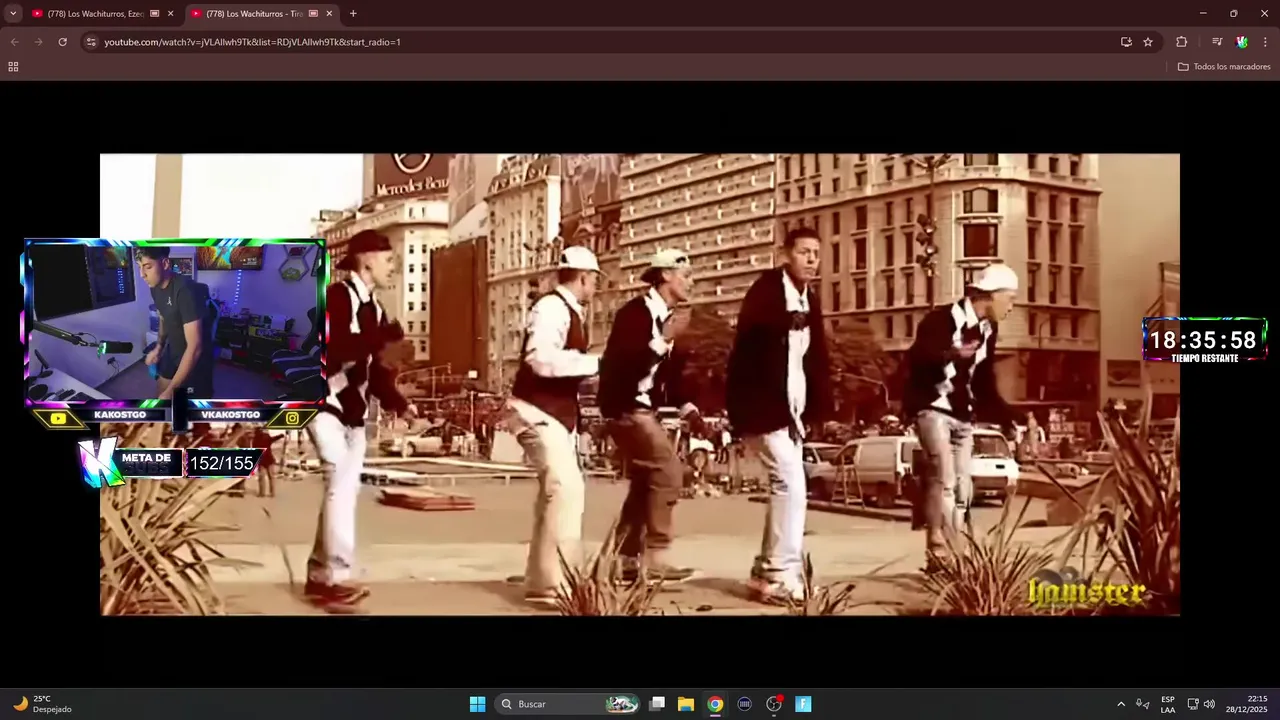Bookmark this page with the star
The image size is (1280, 720).
click(1148, 42)
